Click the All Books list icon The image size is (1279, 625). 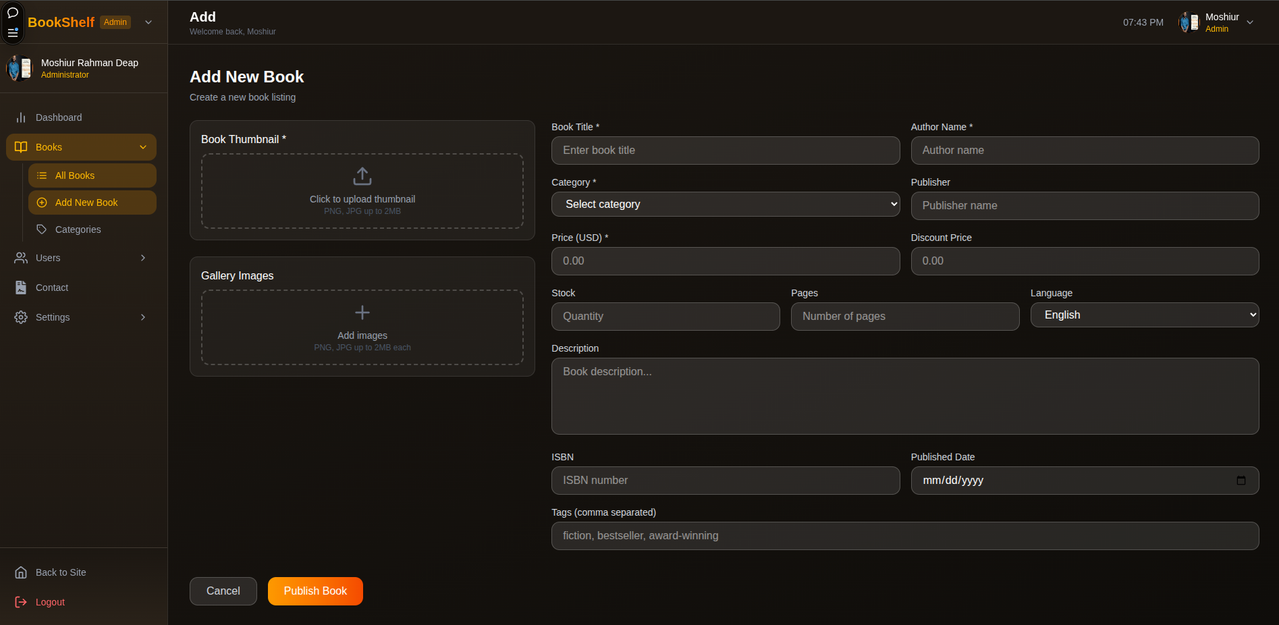coord(42,175)
